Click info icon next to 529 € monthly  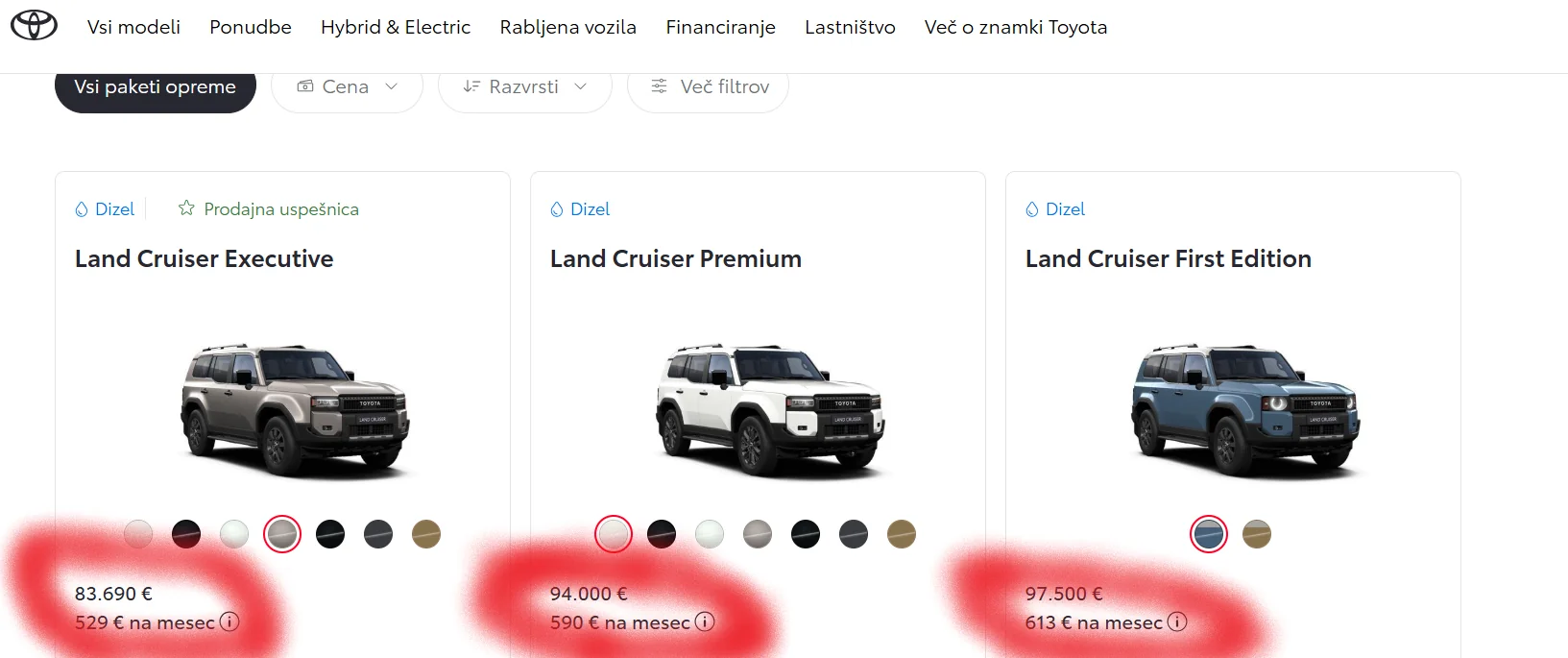click(x=229, y=621)
